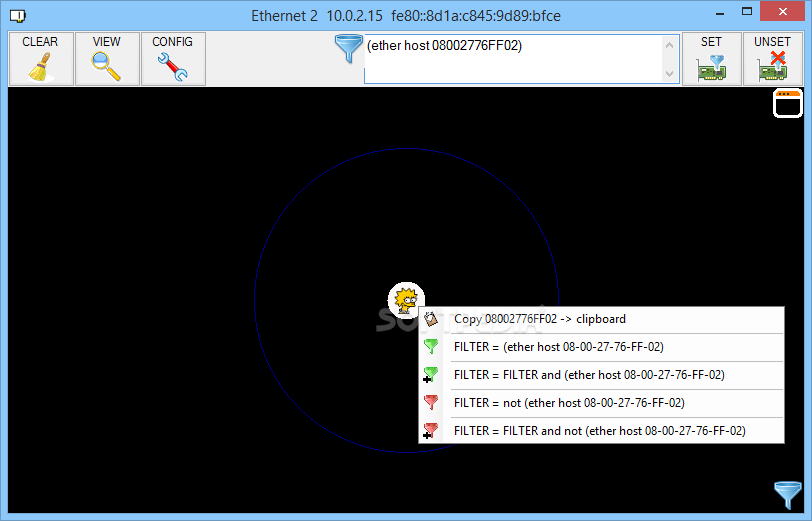Open the VIEW magnifier button
Screen dimensions: 812x521
[x=107, y=59]
